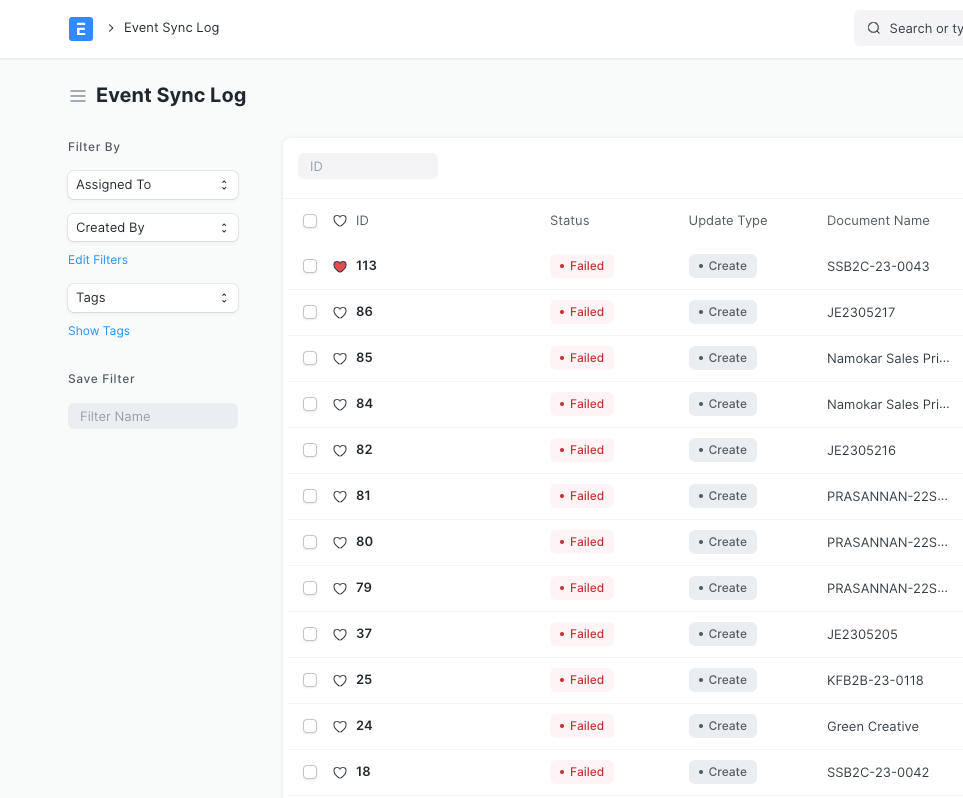Image resolution: width=963 pixels, height=798 pixels.
Task: Click the search magnifier icon
Action: (874, 28)
